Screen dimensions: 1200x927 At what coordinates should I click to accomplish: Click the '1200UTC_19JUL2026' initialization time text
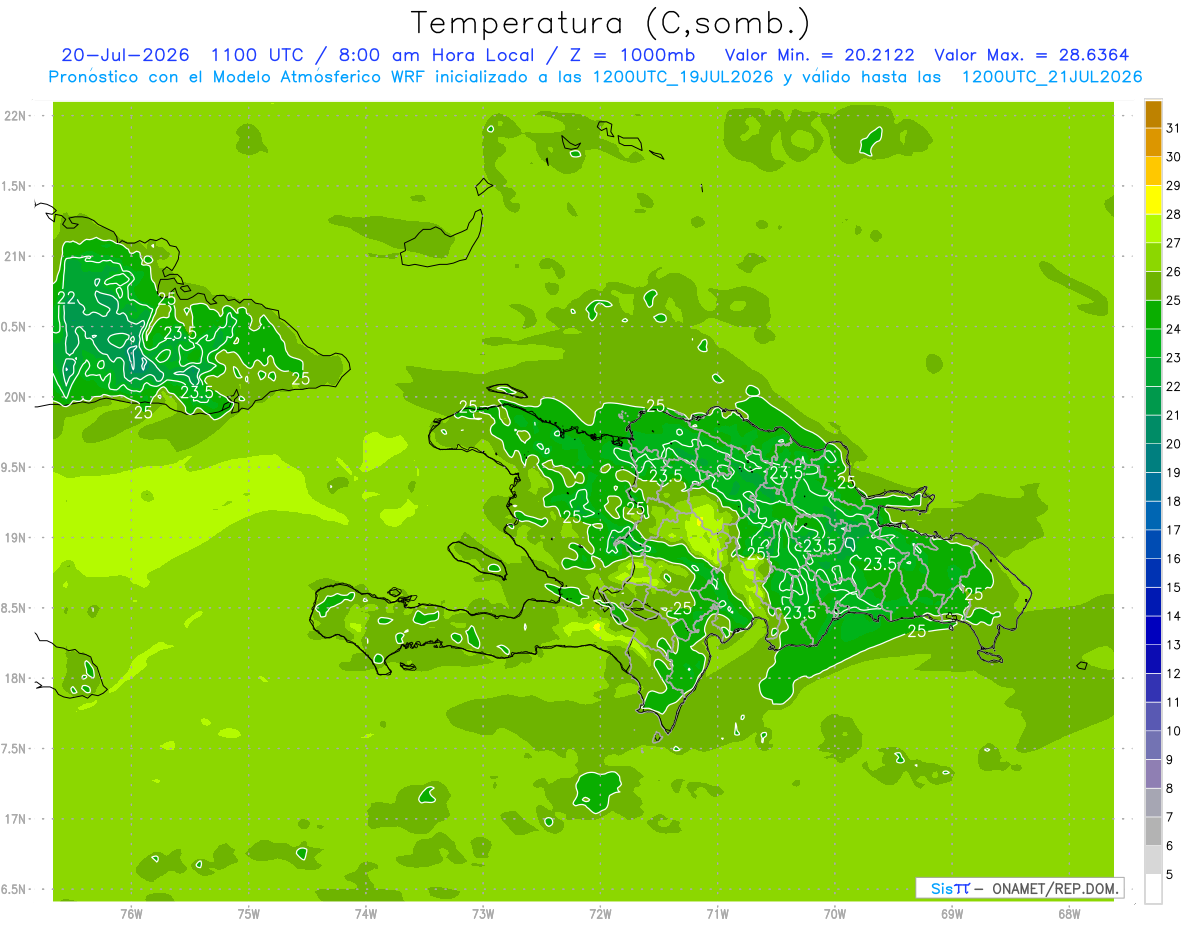pyautogui.click(x=683, y=77)
